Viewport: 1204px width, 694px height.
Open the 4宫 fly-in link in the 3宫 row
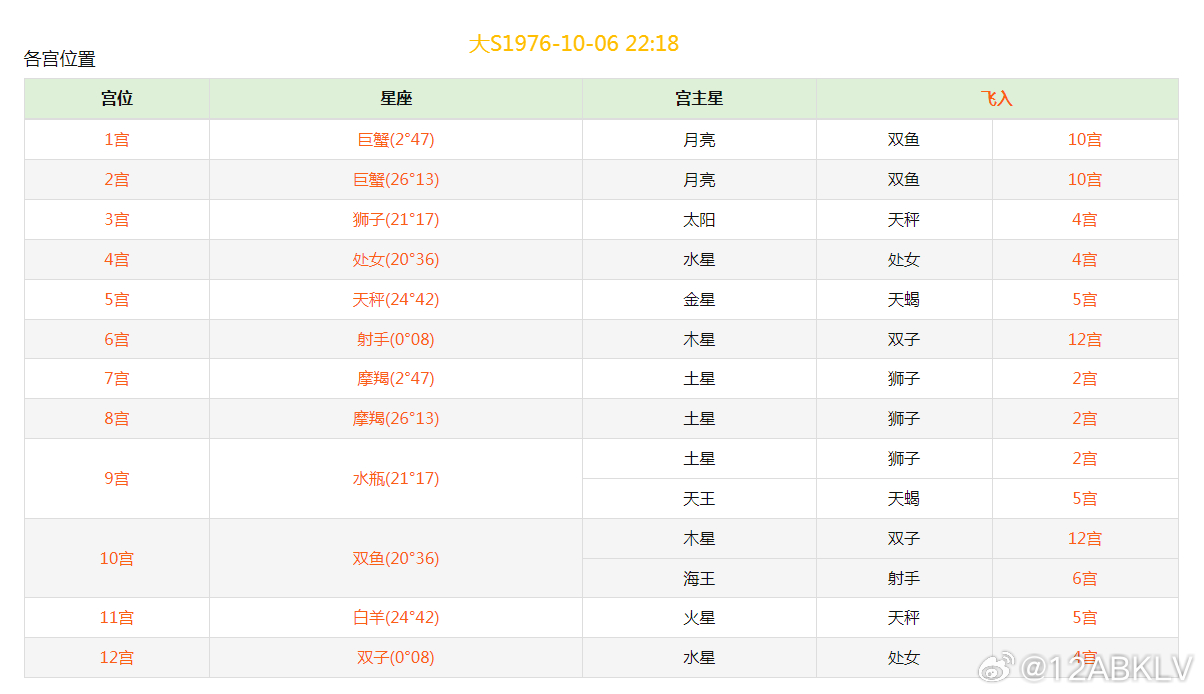[x=1085, y=220]
